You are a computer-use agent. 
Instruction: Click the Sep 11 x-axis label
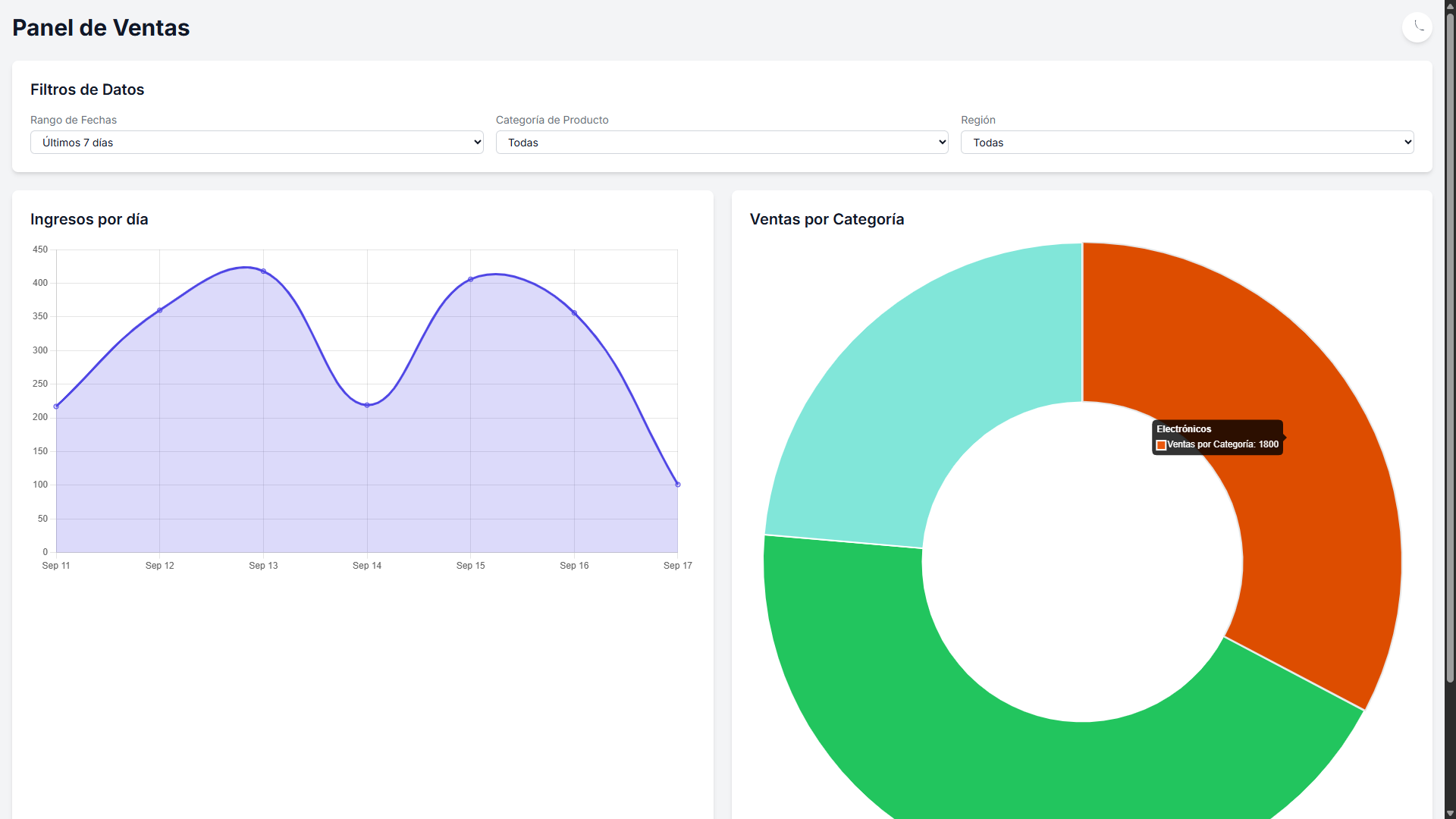point(56,566)
